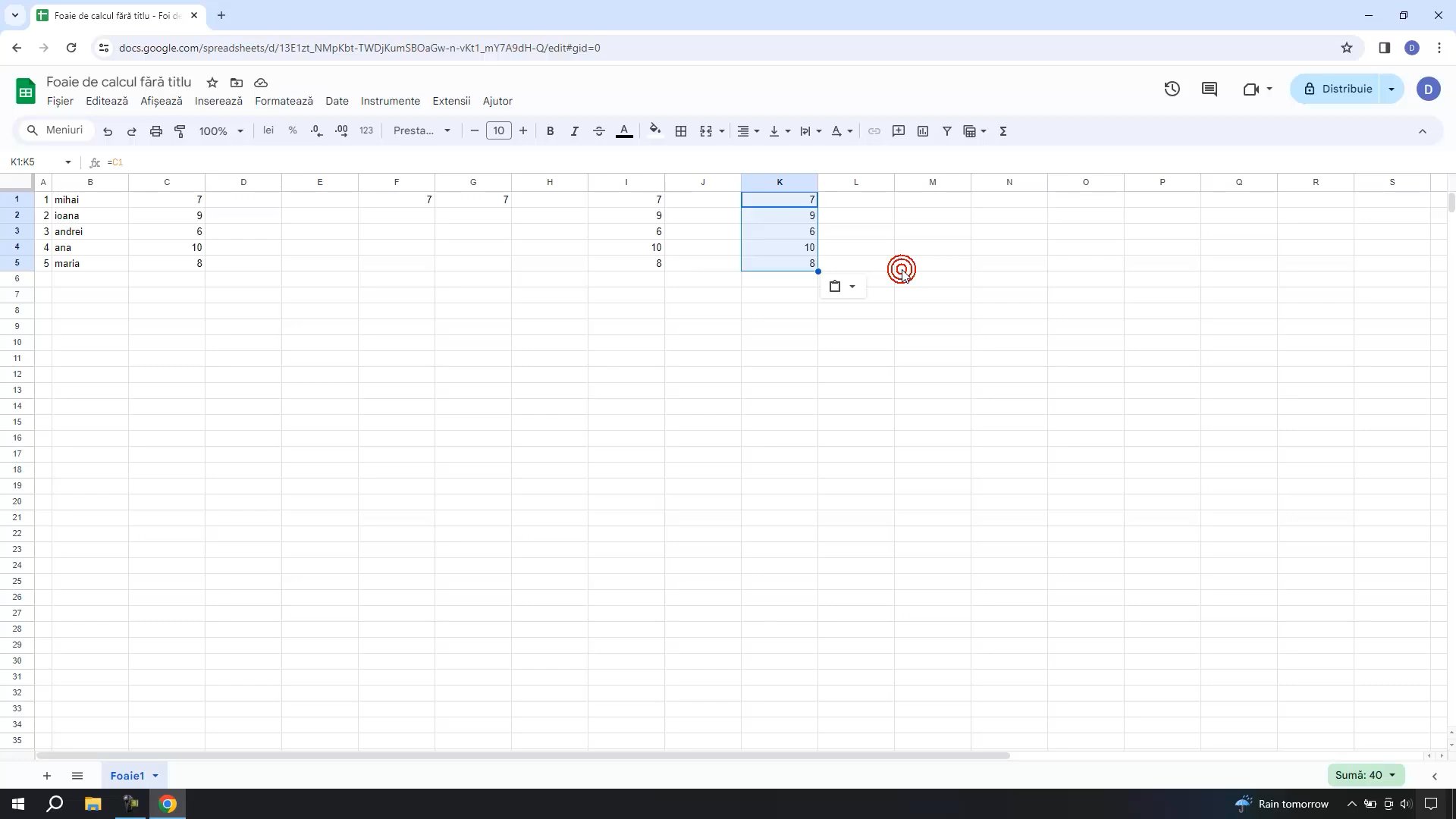Click the redo arrow icon
The height and width of the screenshot is (819, 1456).
[x=132, y=131]
